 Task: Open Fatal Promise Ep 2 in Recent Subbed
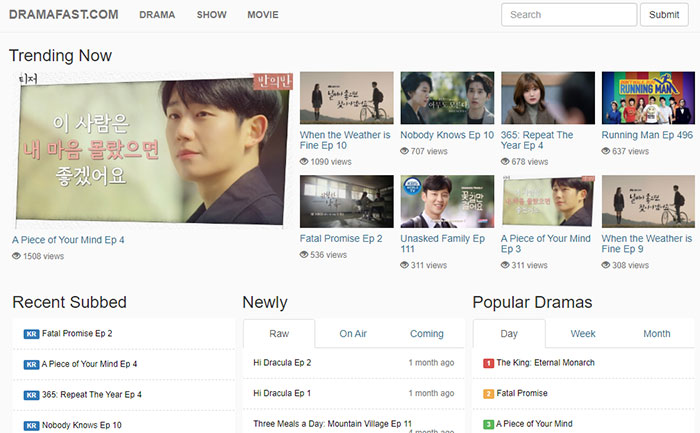[x=77, y=333]
